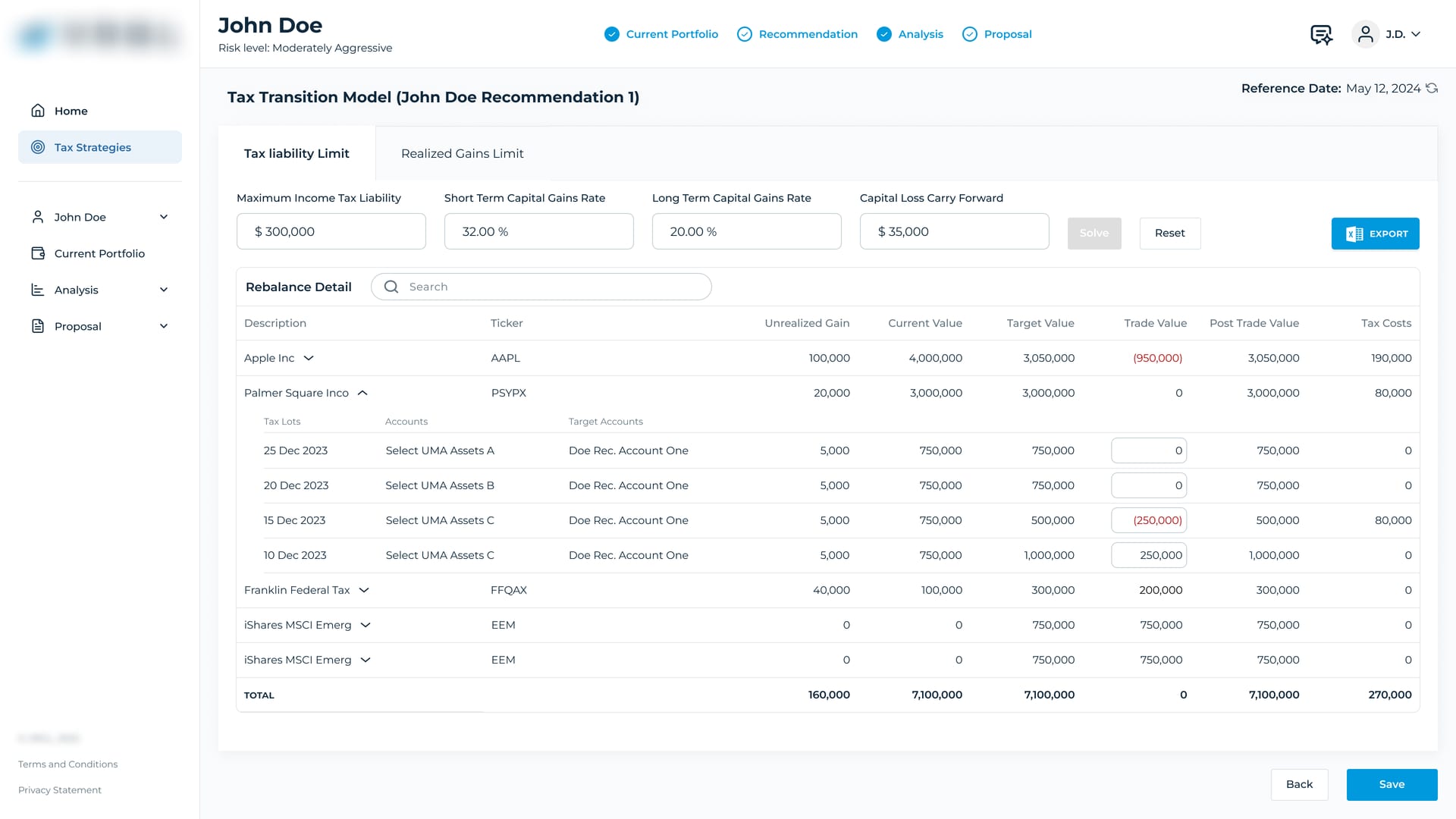Click the Proposal step check icon
This screenshot has height=819, width=1456.
coord(970,34)
